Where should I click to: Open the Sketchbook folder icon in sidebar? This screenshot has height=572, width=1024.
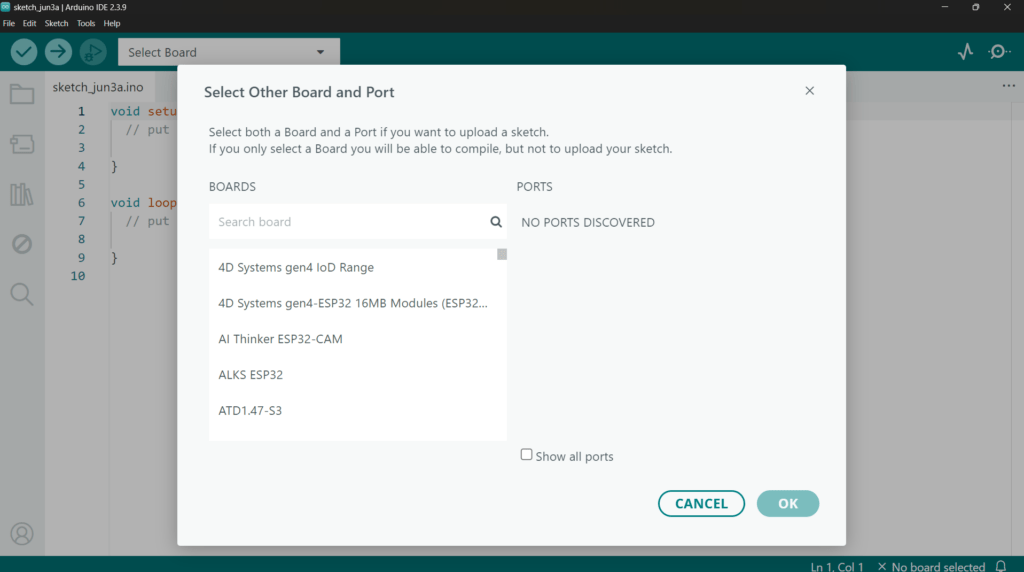point(22,94)
